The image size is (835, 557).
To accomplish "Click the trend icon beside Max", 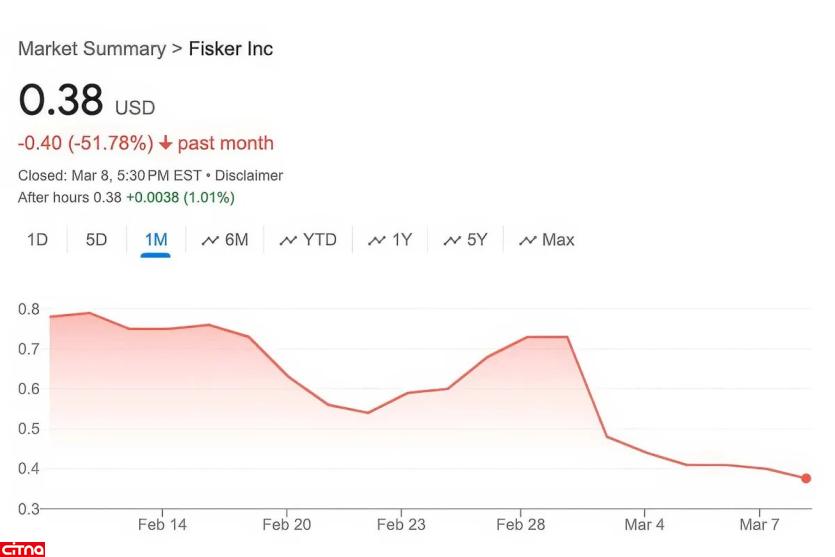I will [x=528, y=240].
